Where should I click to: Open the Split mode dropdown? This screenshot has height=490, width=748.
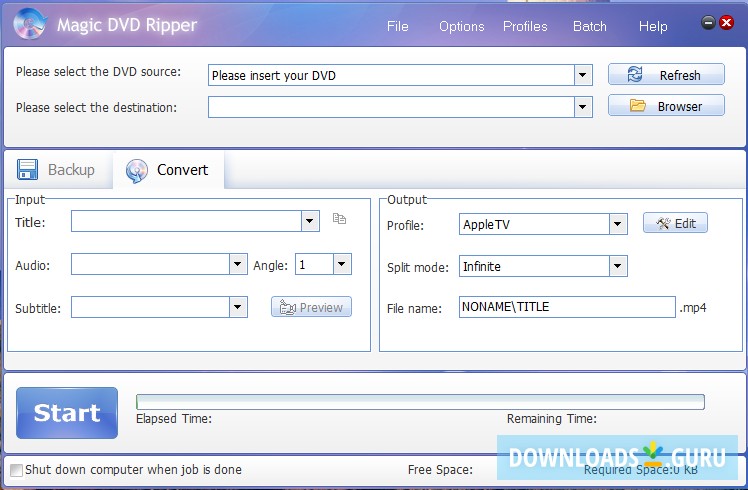(x=618, y=266)
